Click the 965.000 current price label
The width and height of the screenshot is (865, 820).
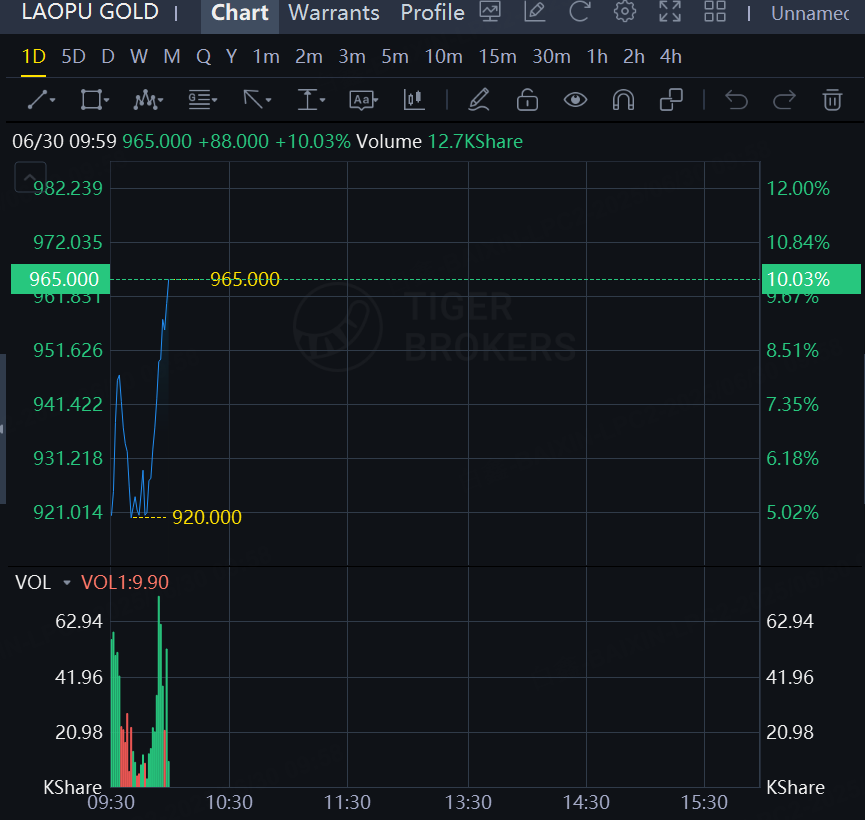[55, 279]
